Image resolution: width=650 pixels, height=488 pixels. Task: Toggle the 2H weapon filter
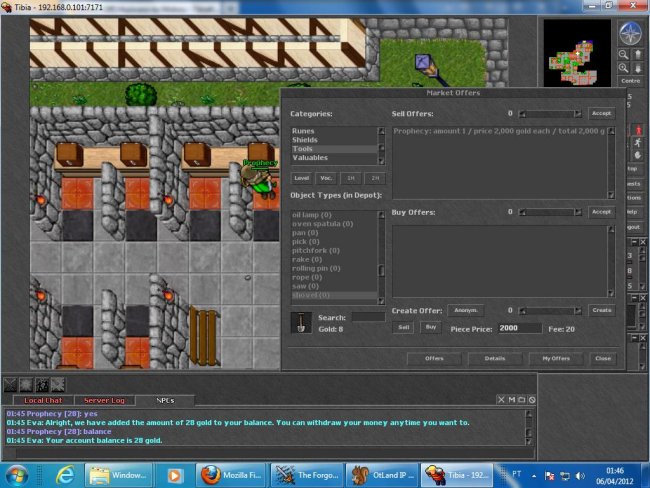[x=375, y=178]
